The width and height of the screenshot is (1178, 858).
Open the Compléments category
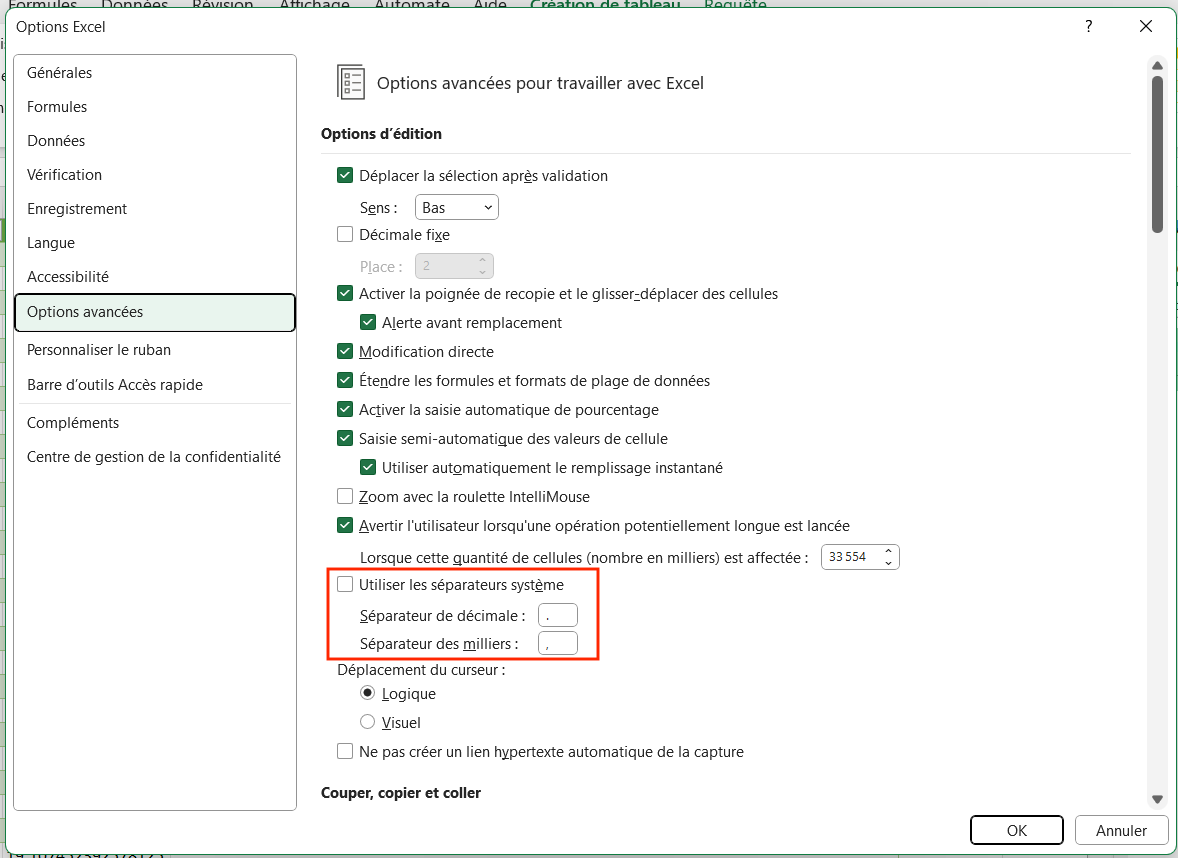pos(155,423)
